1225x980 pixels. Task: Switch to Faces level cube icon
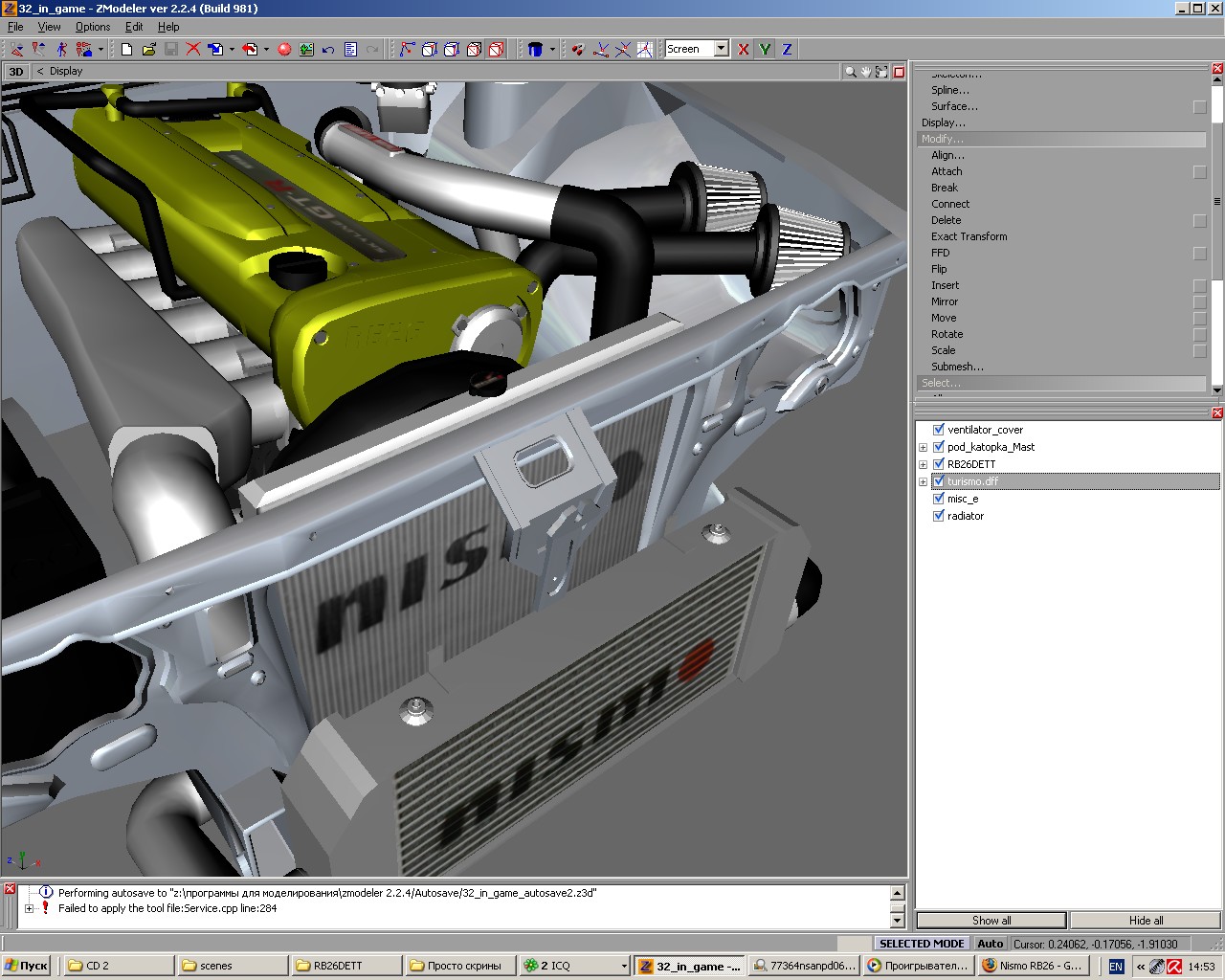click(x=452, y=49)
